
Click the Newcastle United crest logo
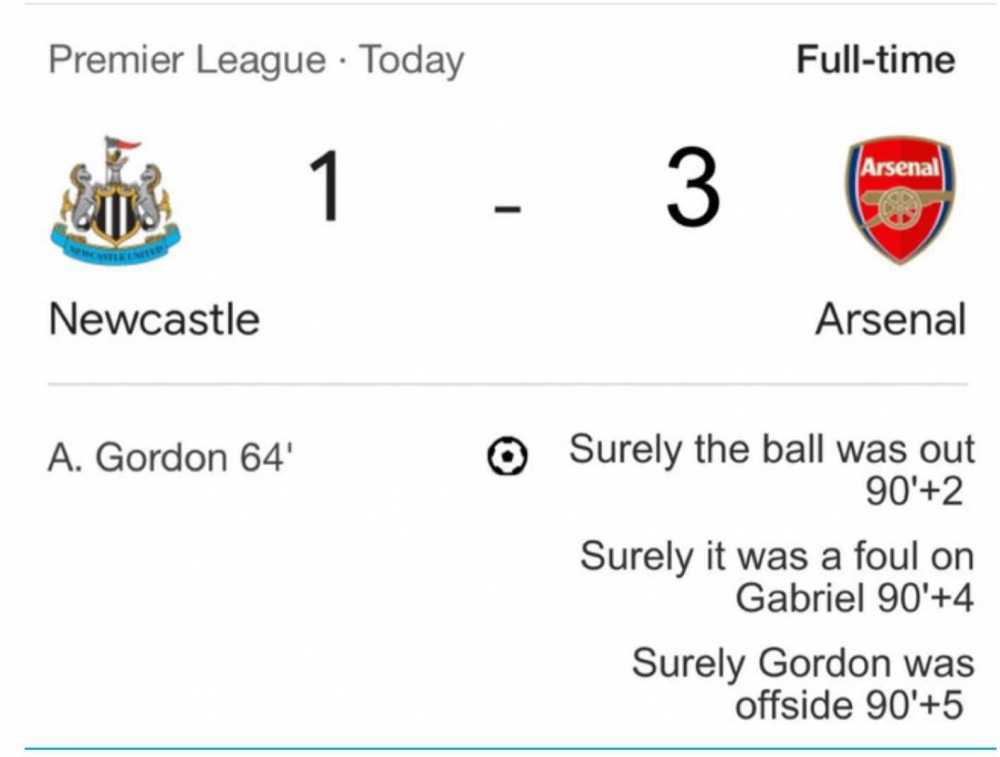tap(115, 200)
